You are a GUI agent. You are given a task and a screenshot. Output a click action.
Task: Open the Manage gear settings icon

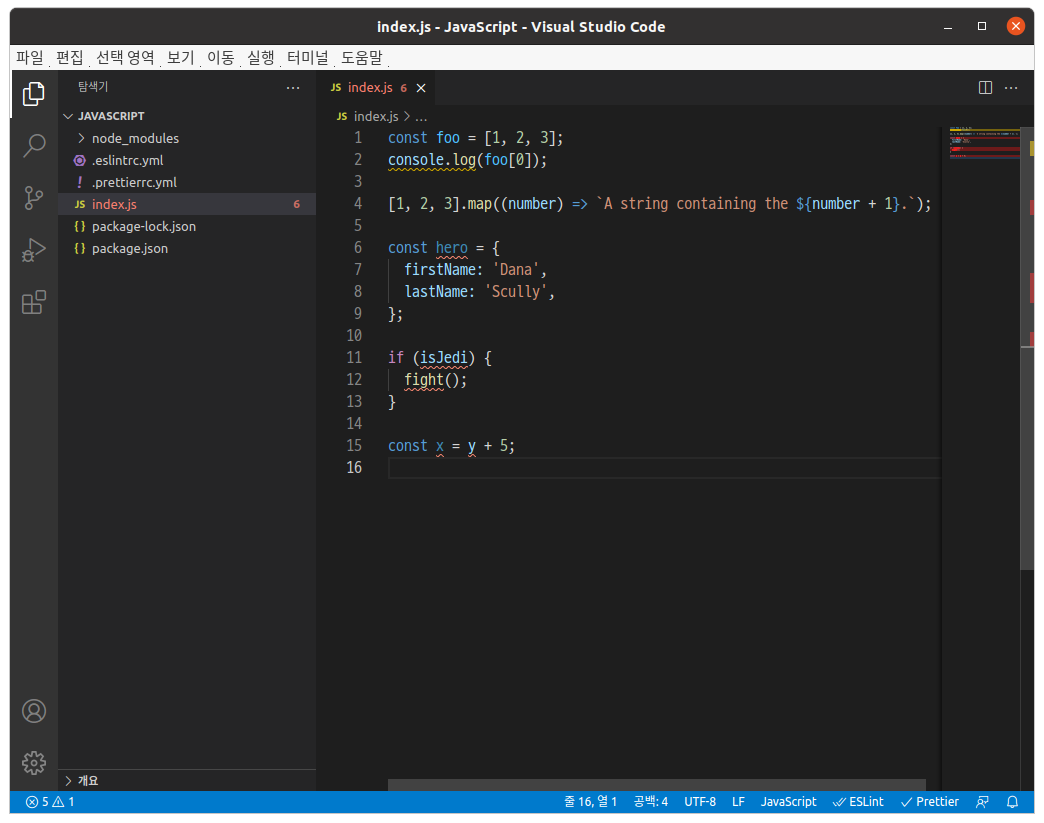34,762
